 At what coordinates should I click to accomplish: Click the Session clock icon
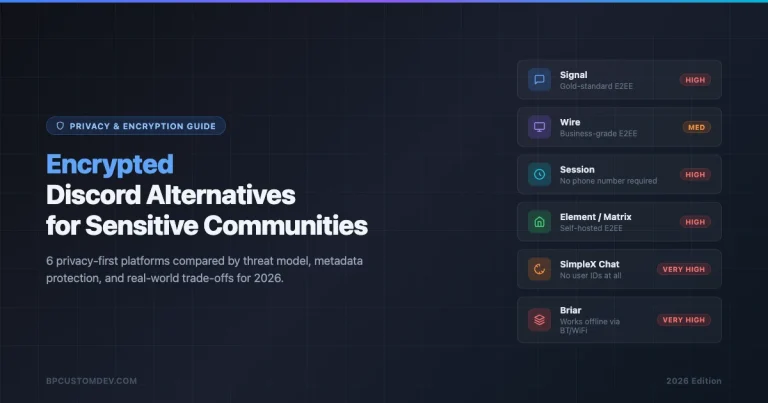click(x=539, y=174)
